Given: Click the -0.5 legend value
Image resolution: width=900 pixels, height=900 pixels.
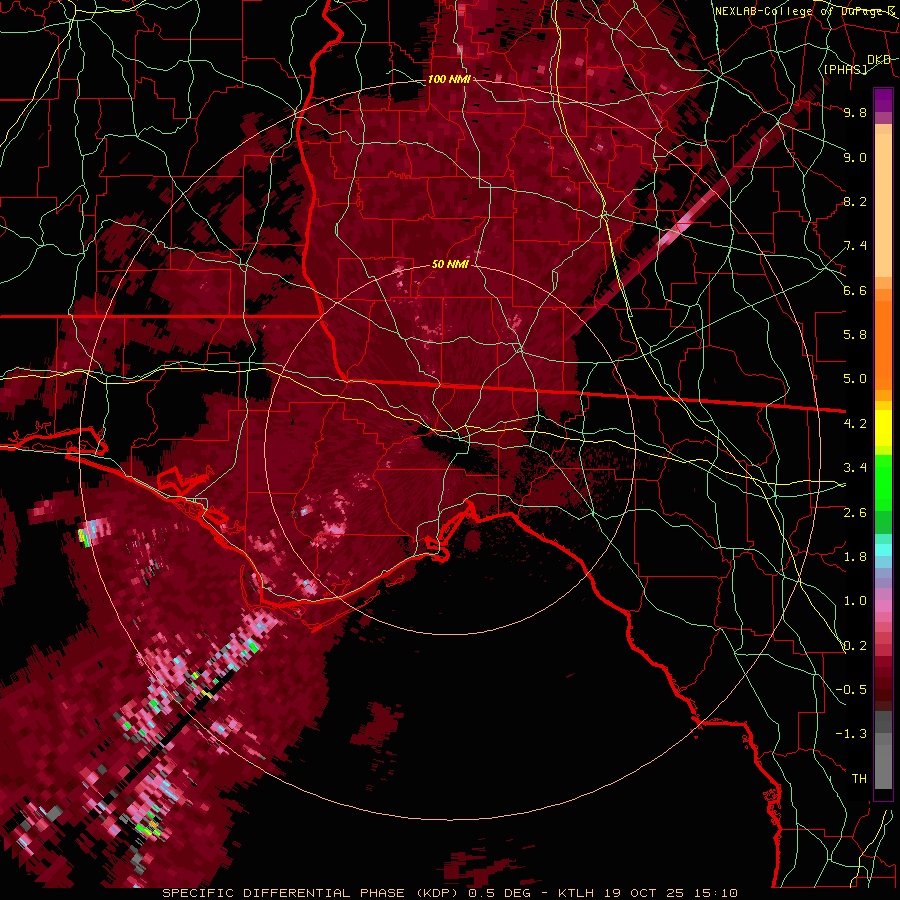Looking at the screenshot, I should coord(851,690).
